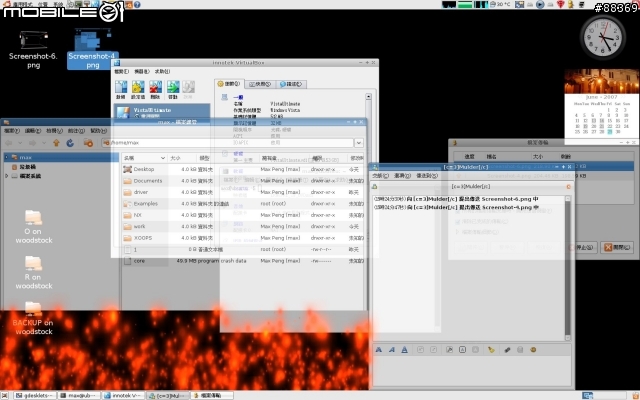Open the File menu in the VirtualBox window
Viewport: 640px width, 400px height.
(121, 71)
